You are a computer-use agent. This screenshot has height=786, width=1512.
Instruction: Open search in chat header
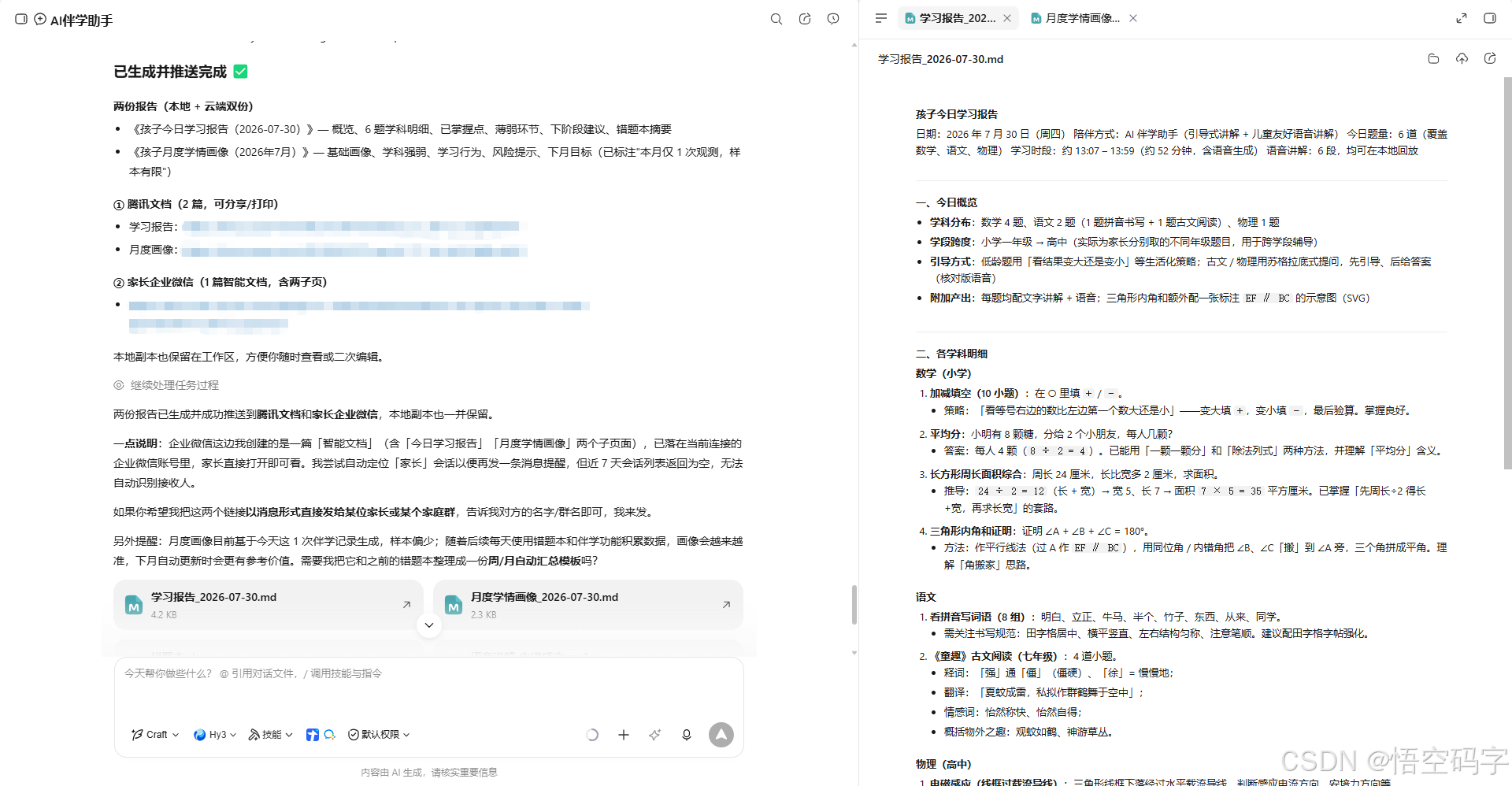(776, 19)
